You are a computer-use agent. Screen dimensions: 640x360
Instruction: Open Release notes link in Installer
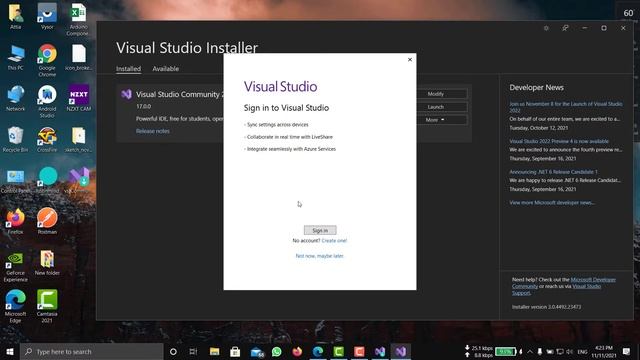coord(153,131)
